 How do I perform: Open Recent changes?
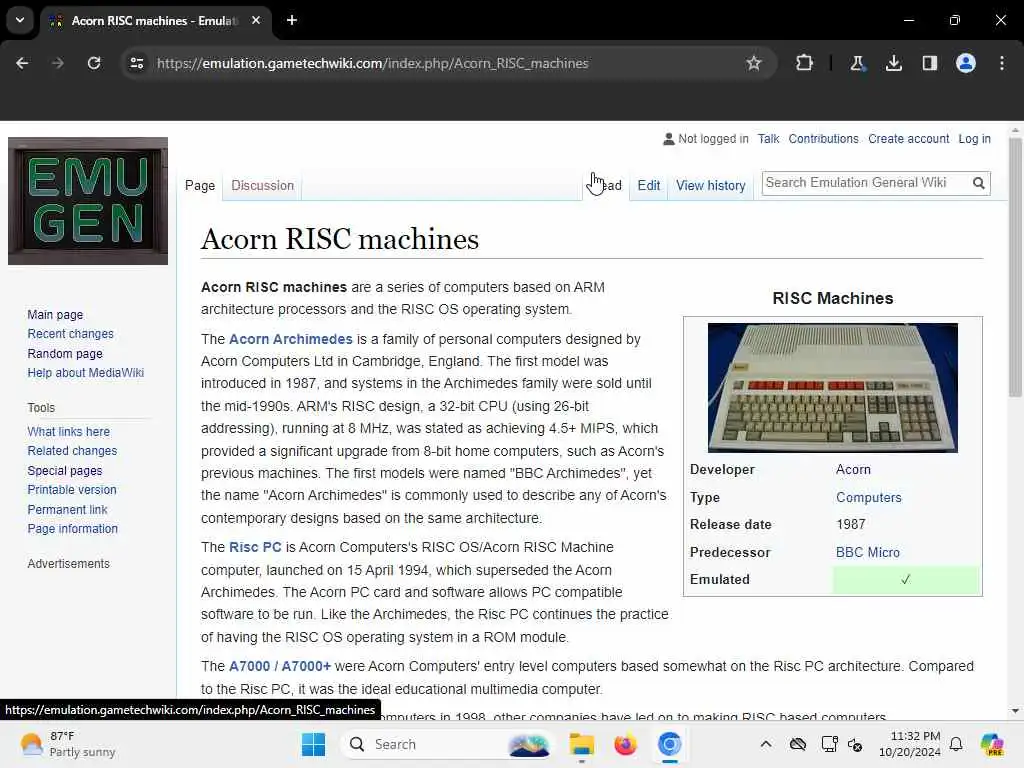pos(71,334)
